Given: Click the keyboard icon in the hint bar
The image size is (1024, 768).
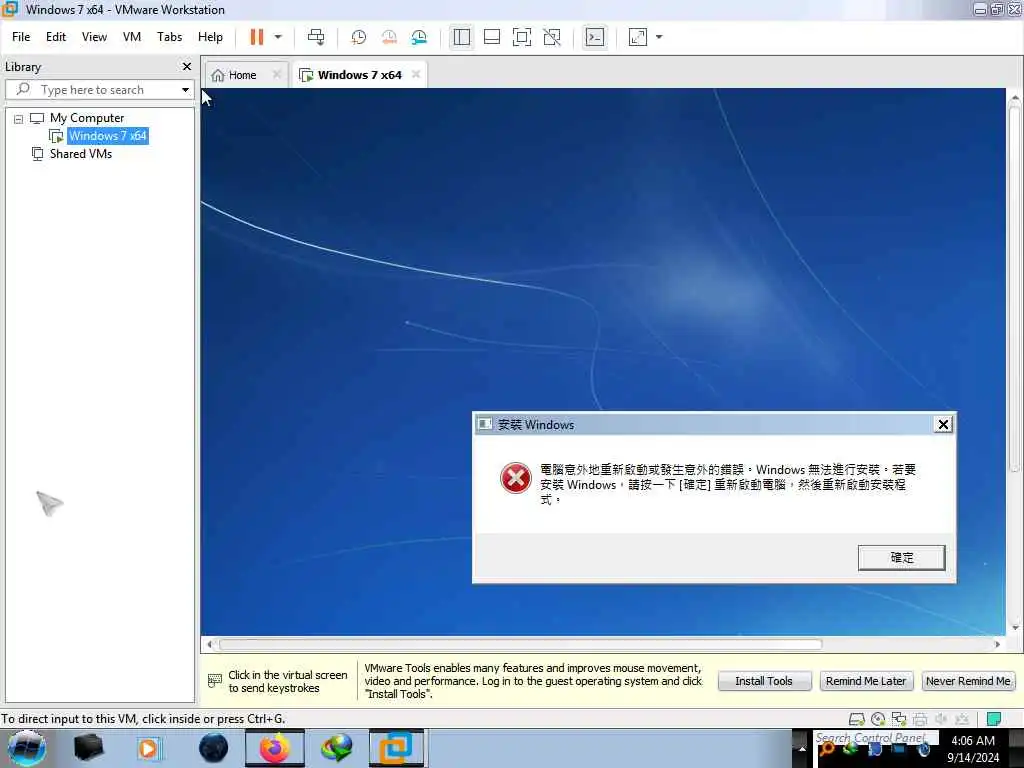Looking at the screenshot, I should (215, 681).
